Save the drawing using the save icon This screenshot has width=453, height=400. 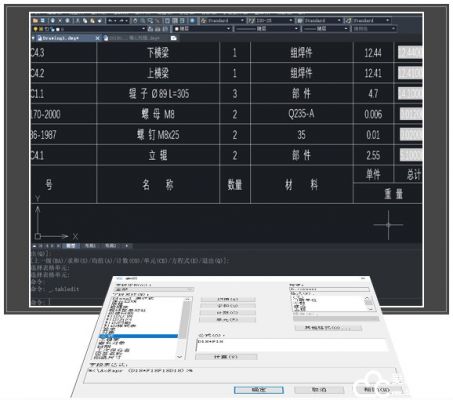click(x=42, y=20)
